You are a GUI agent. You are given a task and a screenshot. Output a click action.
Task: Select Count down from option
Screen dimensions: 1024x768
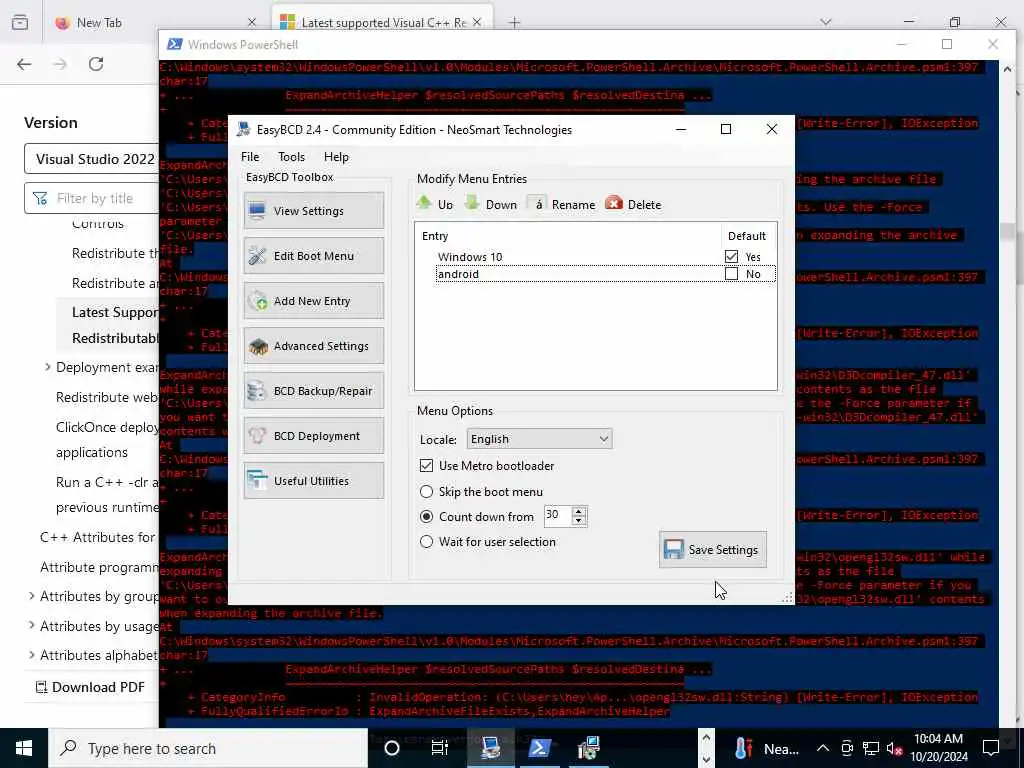pyautogui.click(x=426, y=517)
